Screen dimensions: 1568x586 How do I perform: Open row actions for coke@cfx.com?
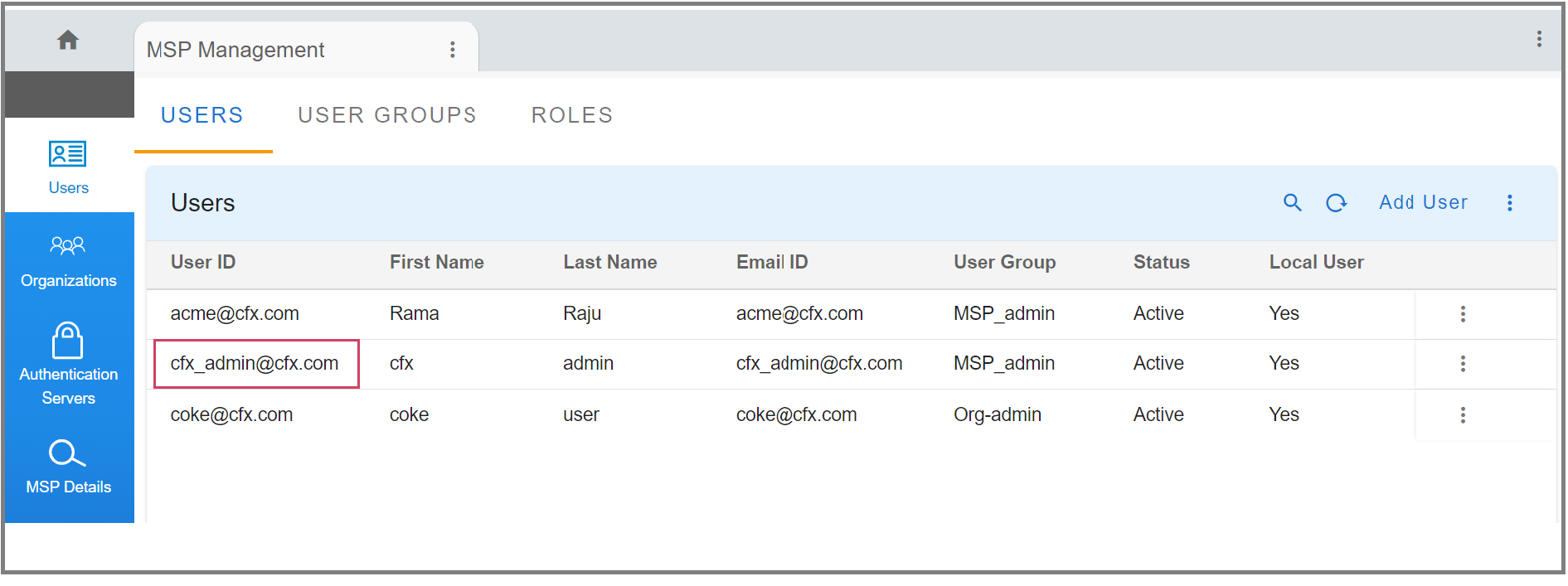[x=1463, y=414]
